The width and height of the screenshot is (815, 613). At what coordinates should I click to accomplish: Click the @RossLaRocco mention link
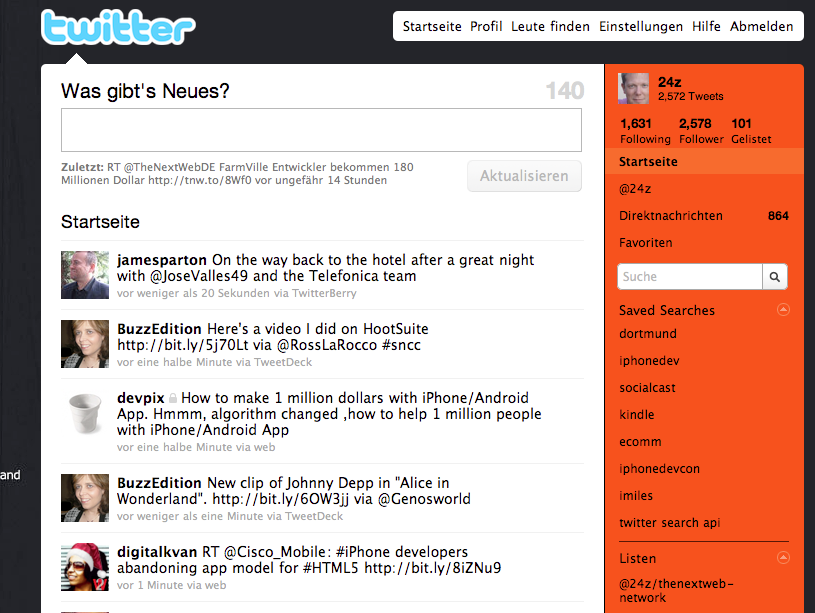click(x=326, y=345)
